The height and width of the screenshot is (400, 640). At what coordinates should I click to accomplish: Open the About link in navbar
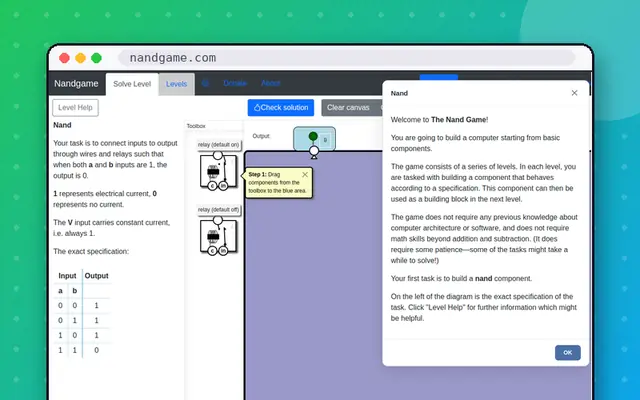[270, 83]
